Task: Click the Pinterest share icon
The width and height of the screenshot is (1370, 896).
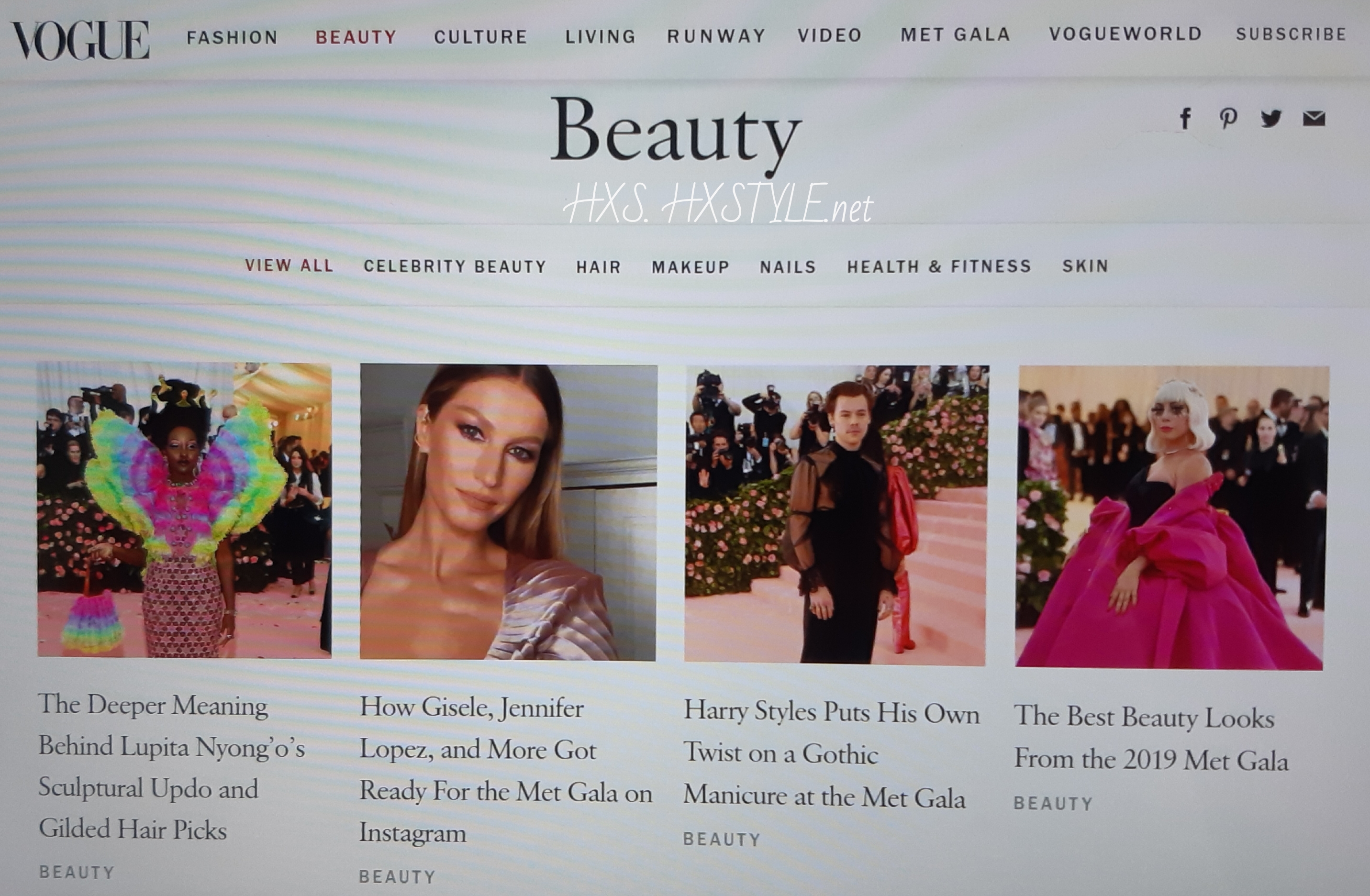Action: click(1228, 119)
